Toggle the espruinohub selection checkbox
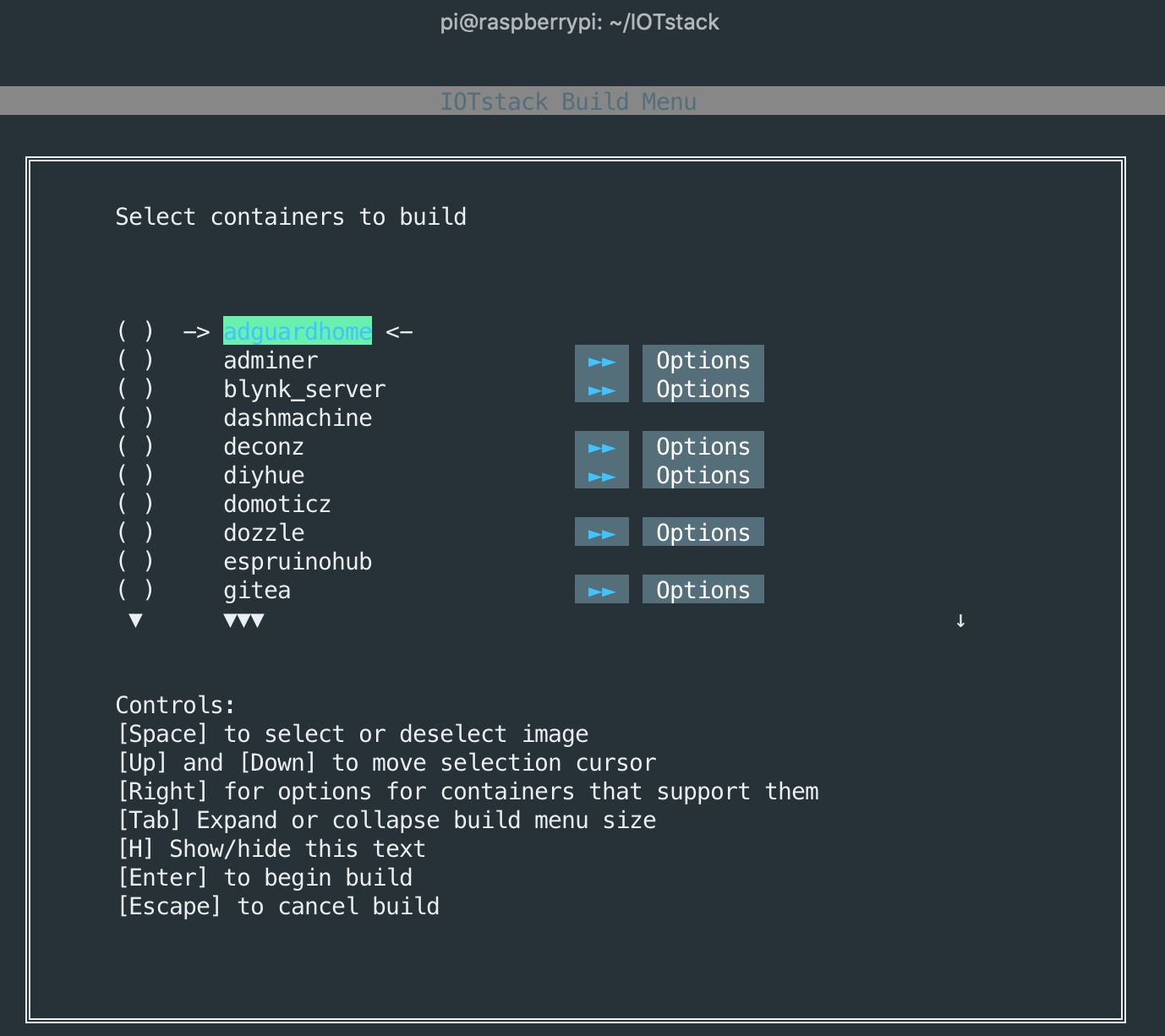1165x1036 pixels. (135, 561)
